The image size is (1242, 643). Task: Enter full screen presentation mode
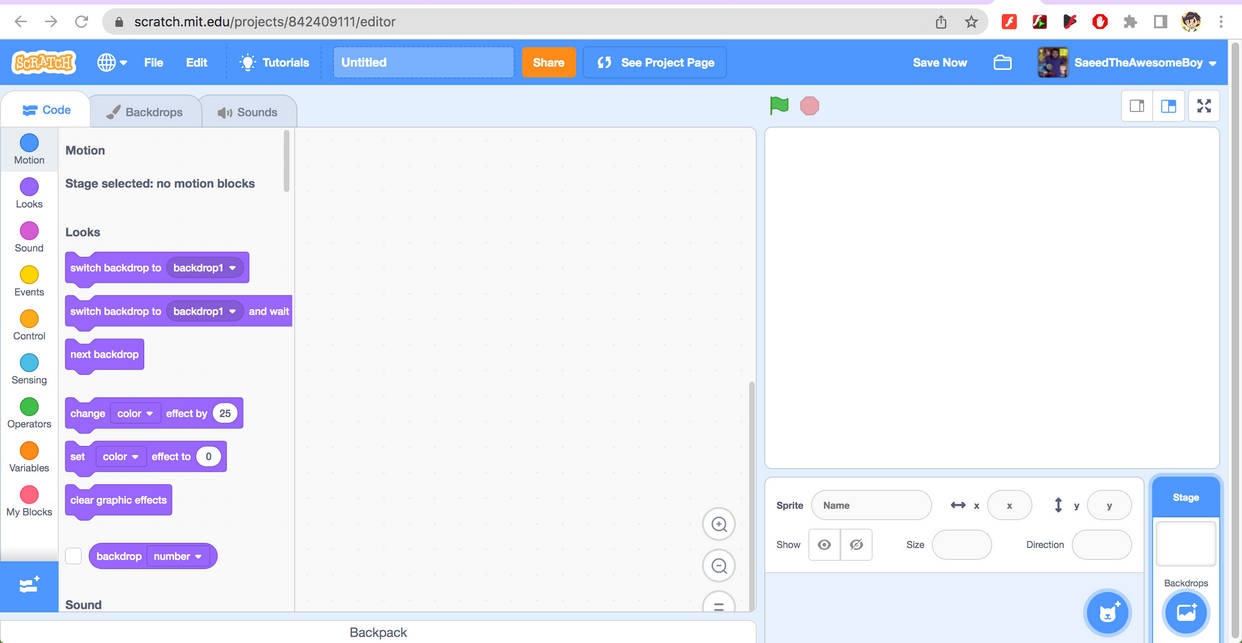click(1204, 105)
